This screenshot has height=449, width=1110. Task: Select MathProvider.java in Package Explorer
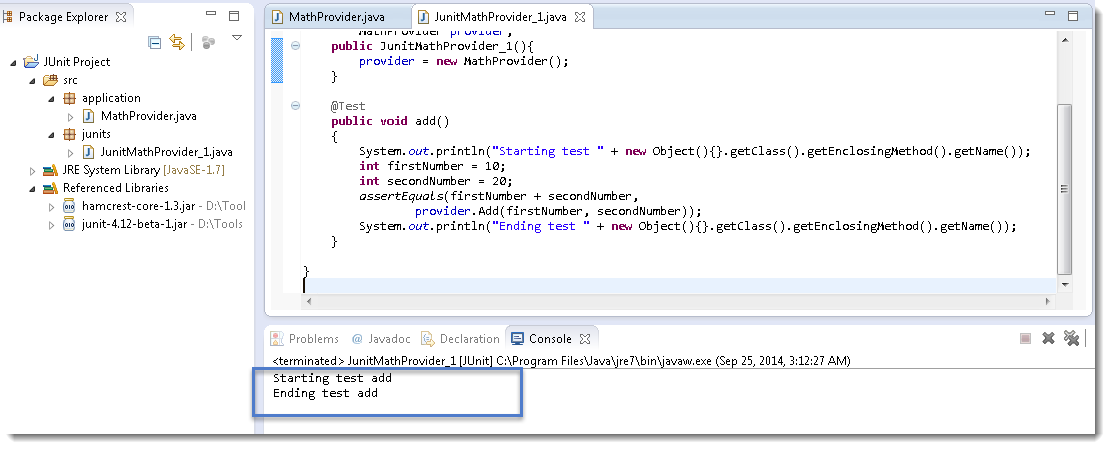pyautogui.click(x=148, y=116)
